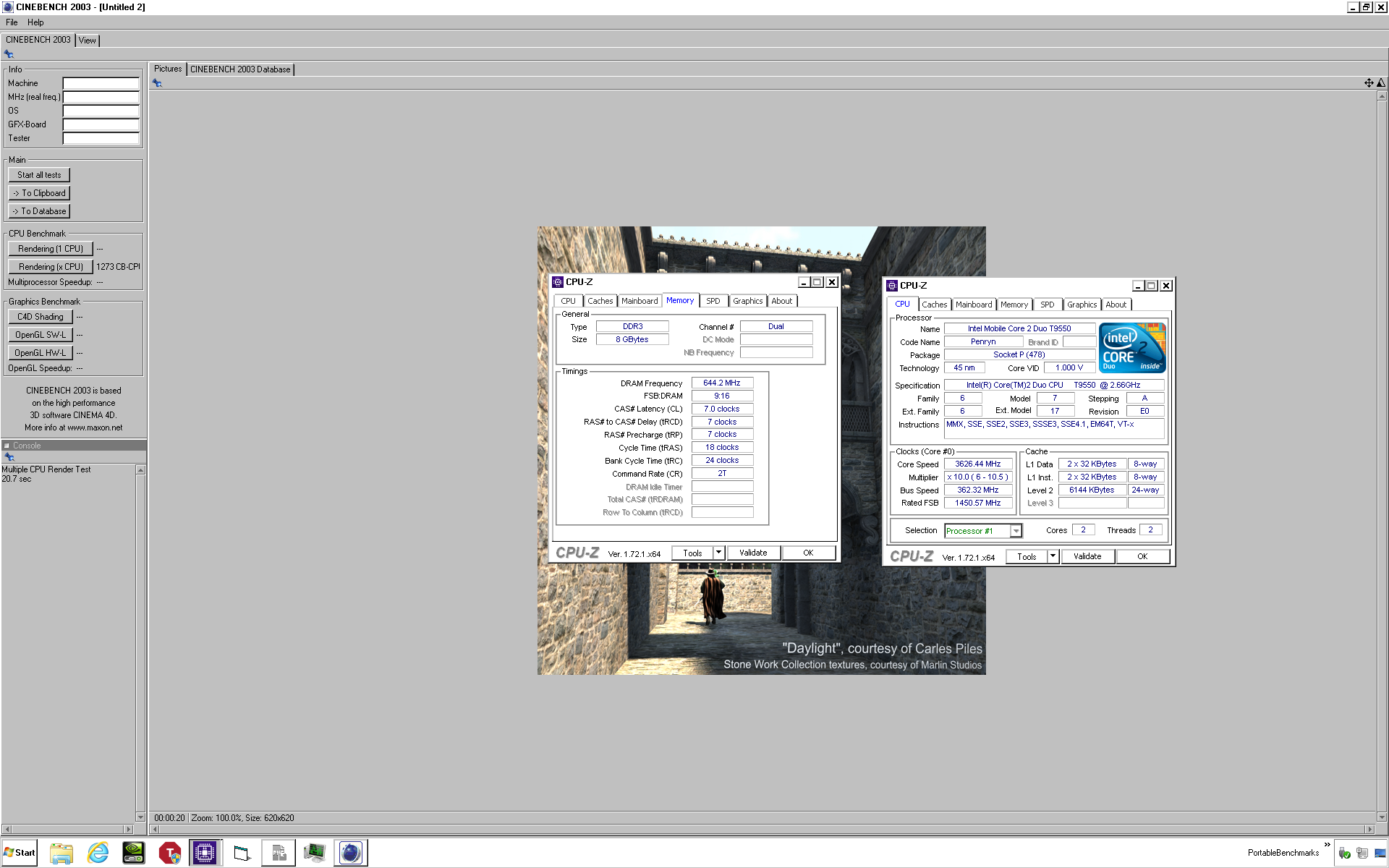This screenshot has height=868, width=1389.
Task: Click the Intel Core 2 Duo logo
Action: 1132,348
